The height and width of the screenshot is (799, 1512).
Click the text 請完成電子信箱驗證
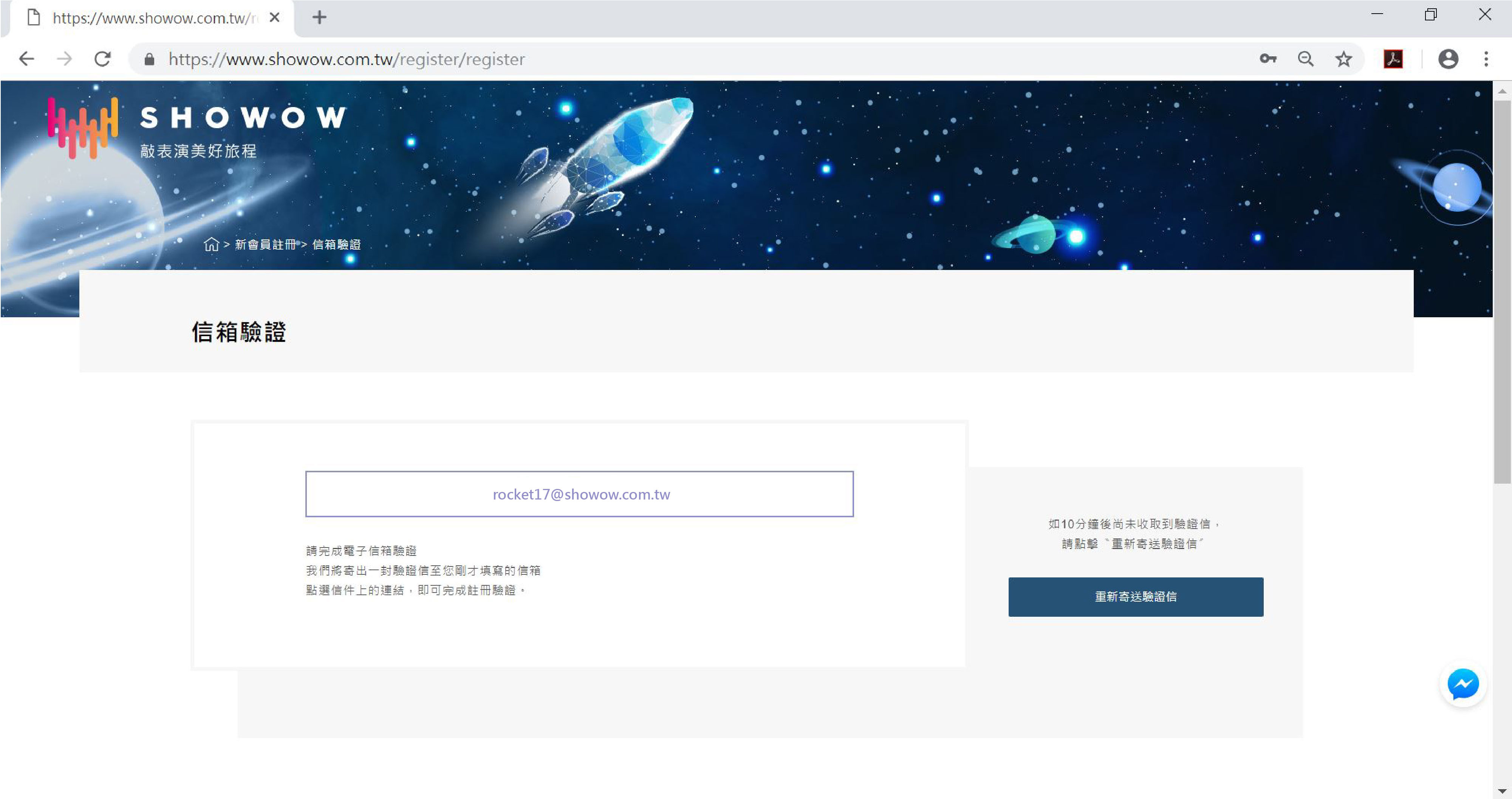pos(361,551)
